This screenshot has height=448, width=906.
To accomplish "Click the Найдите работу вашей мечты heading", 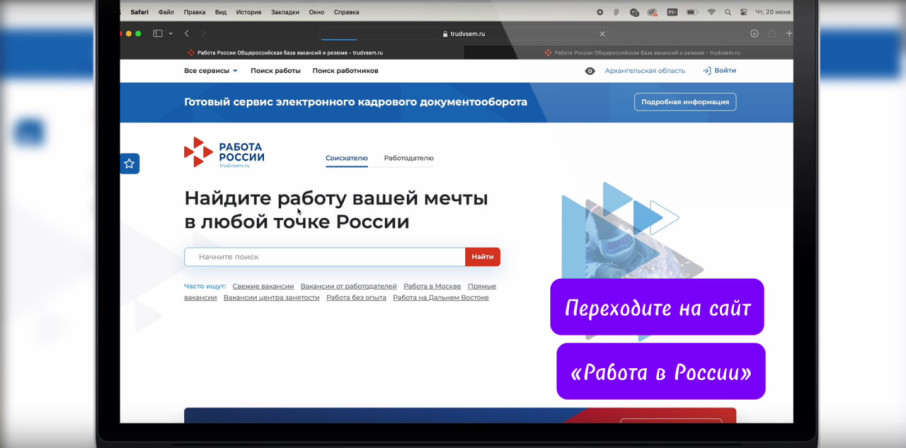I will click(x=336, y=209).
